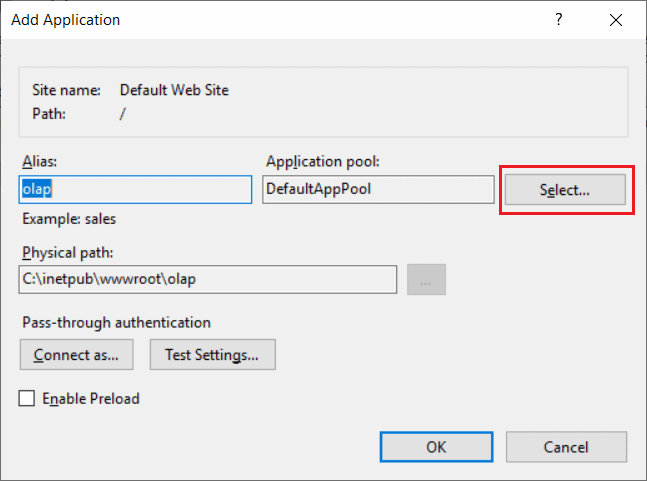Viewport: 647px width, 481px height.
Task: Cancel adding the application
Action: (x=566, y=447)
